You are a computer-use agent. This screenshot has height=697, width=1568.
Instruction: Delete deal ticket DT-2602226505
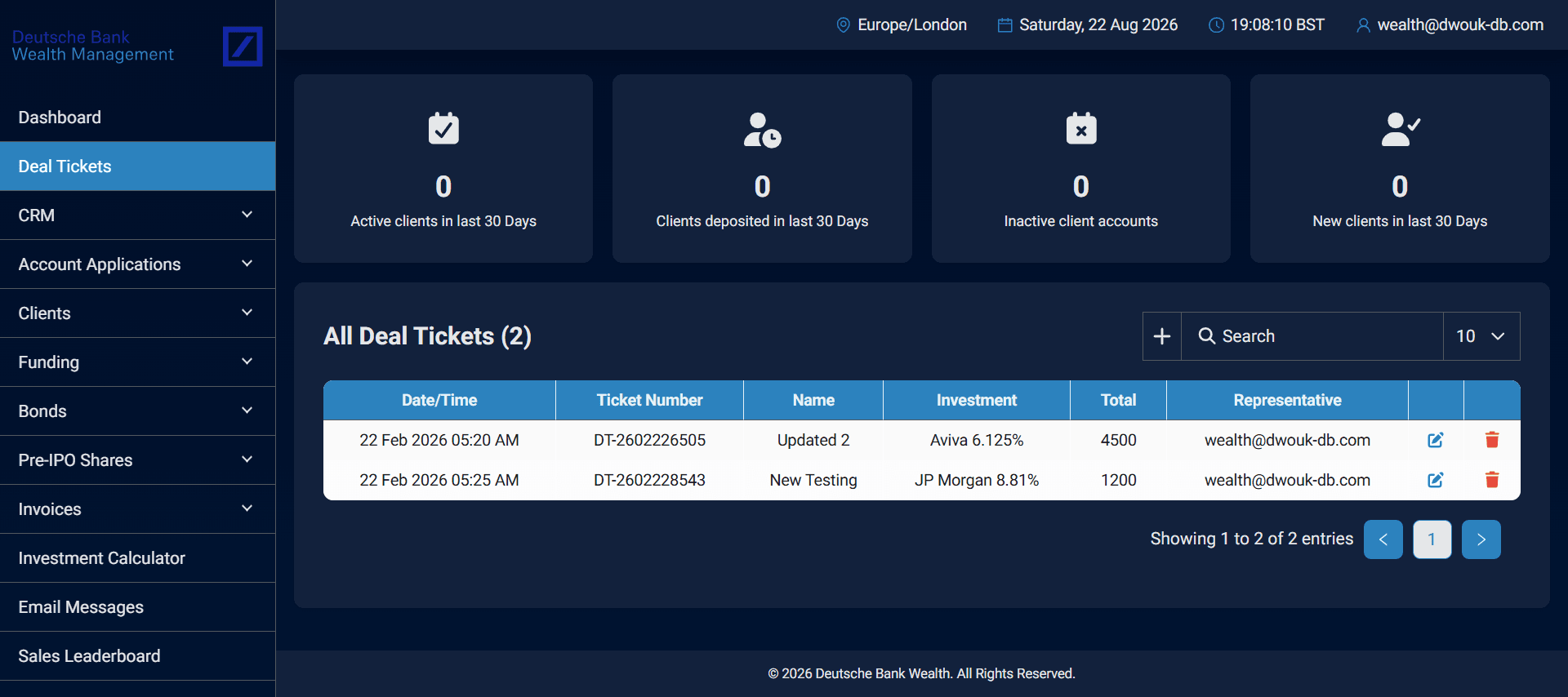click(1492, 440)
